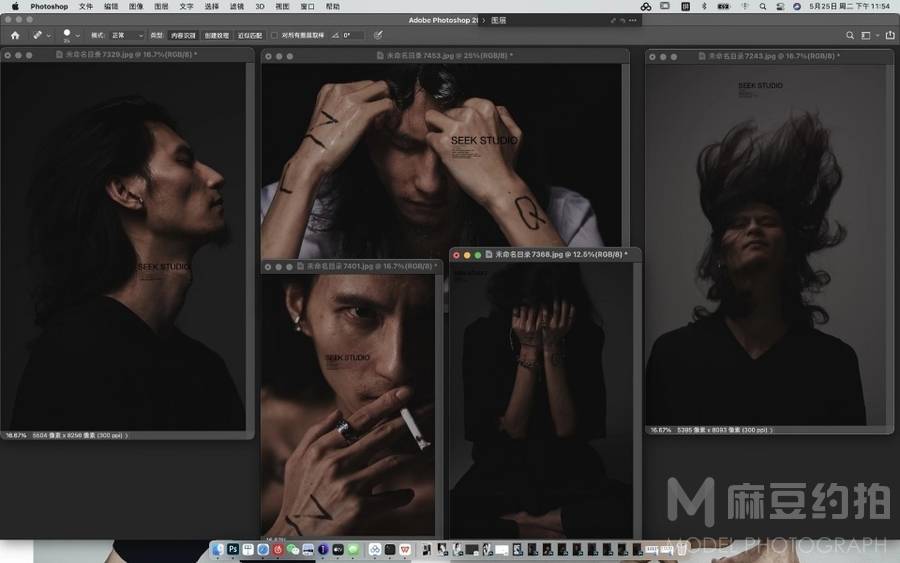Click the 7320.jpg status bar info arrow
Screen dimensions: 900x563
[x=127, y=436]
